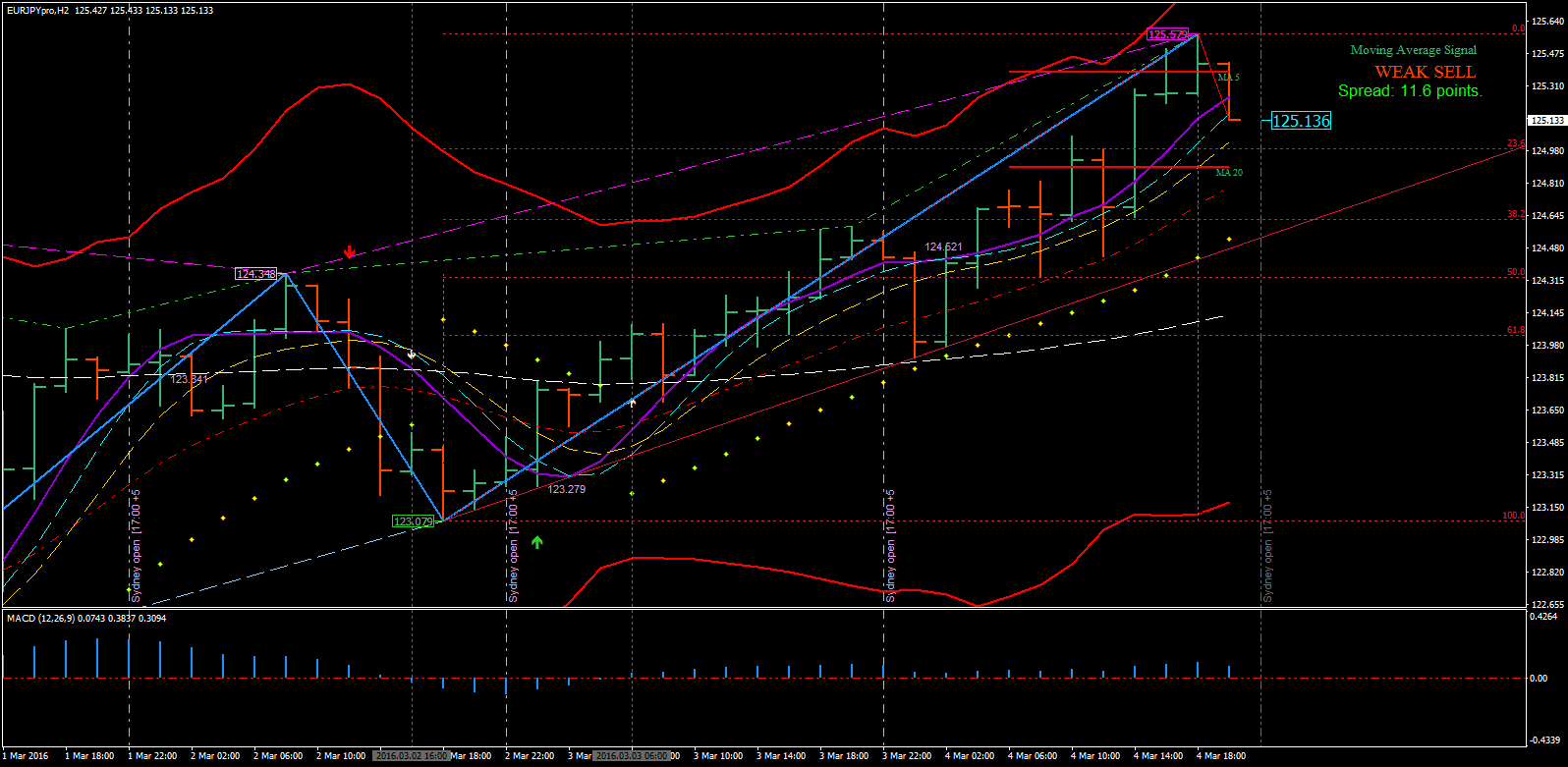The image size is (1568, 767).
Task: Select the 124.521 price label on chart
Action: tap(943, 247)
